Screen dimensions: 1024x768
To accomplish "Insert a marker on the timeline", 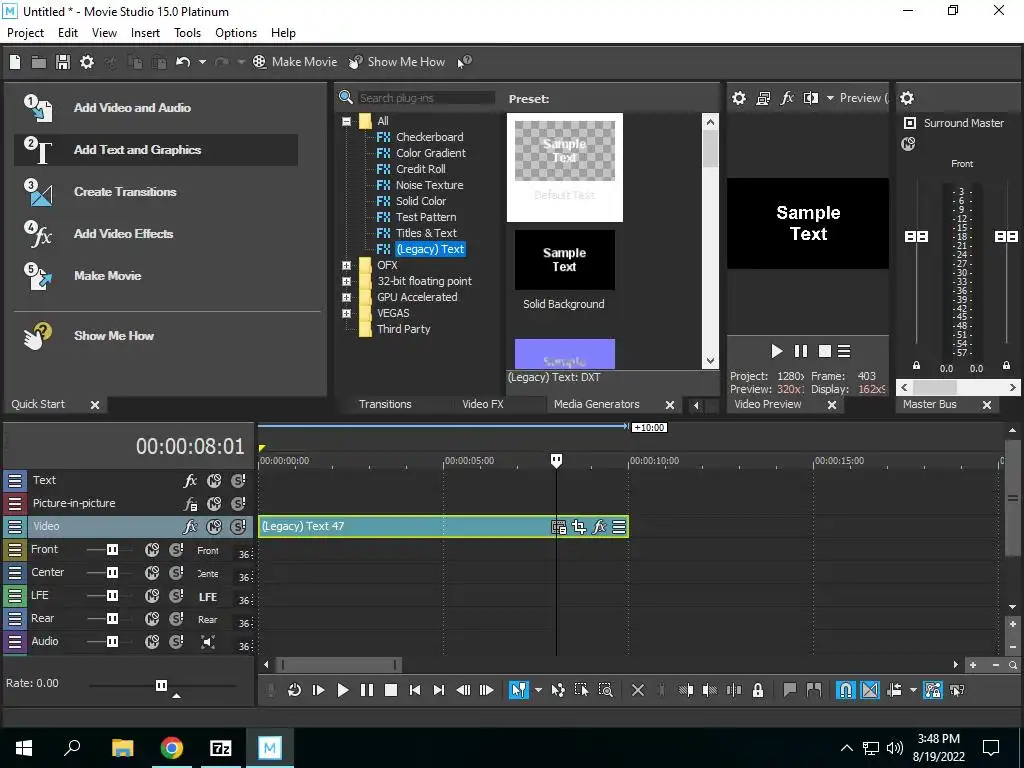I will [x=790, y=690].
